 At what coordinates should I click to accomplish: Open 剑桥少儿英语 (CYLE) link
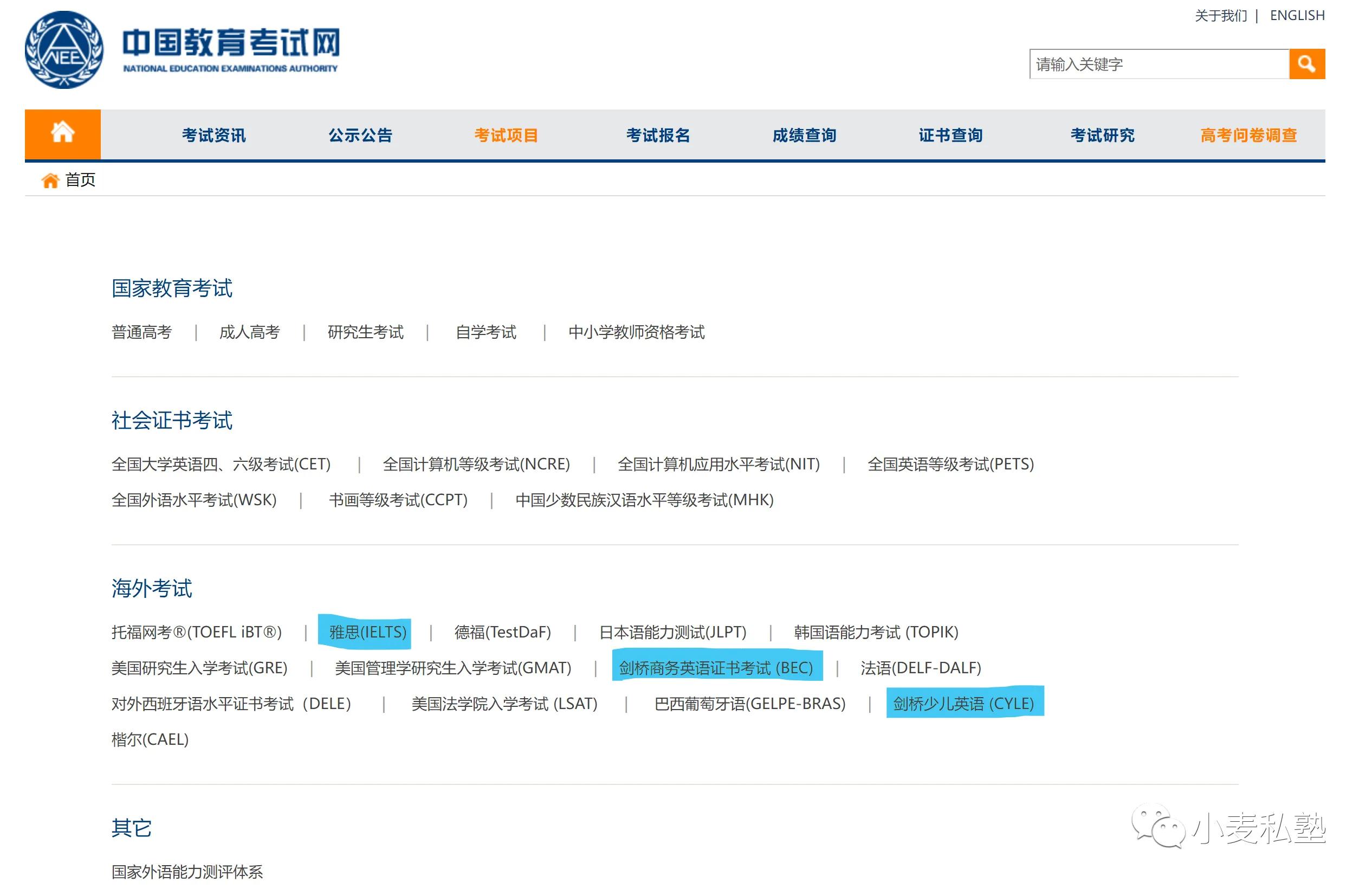point(963,704)
